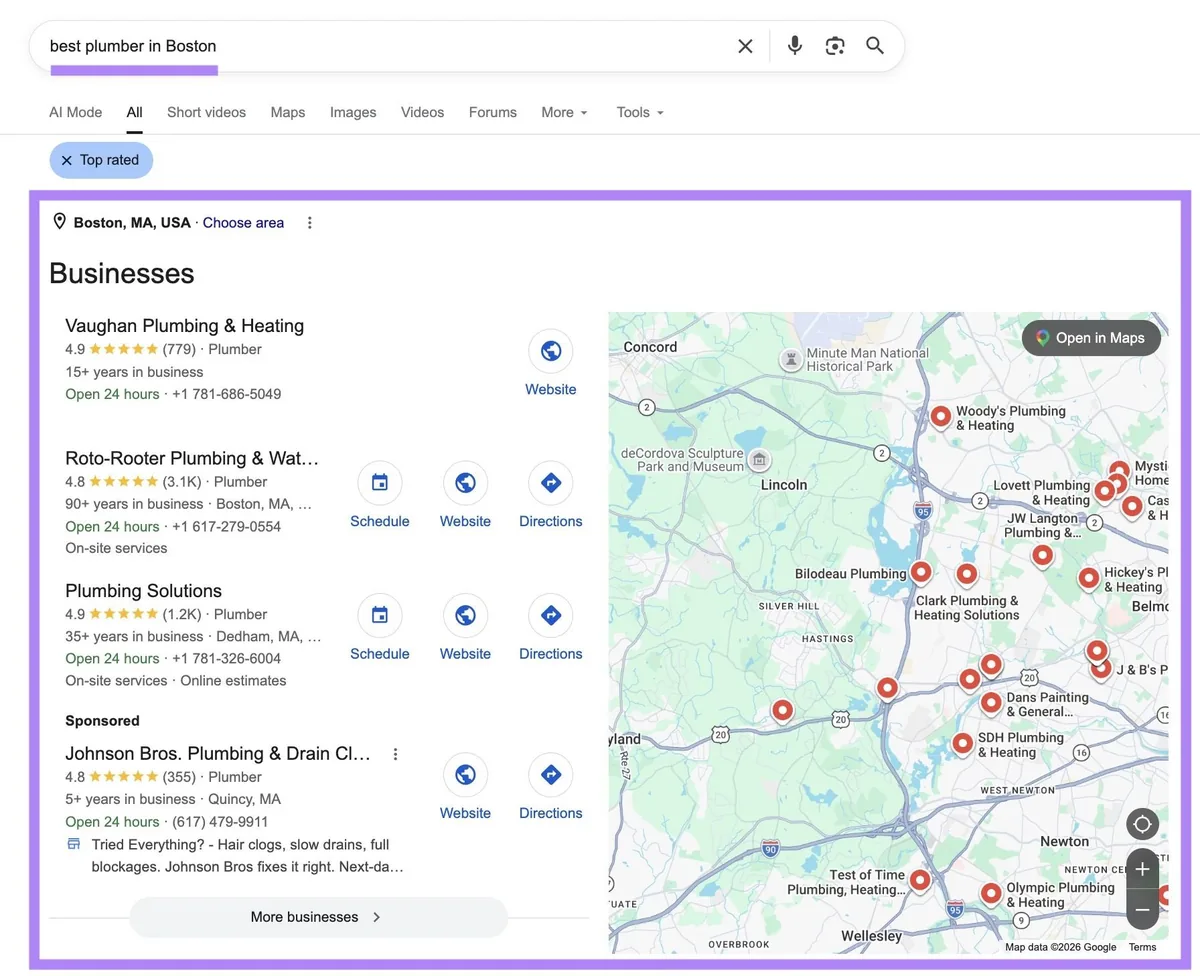Schedule with Roto-Rooter Plumbing calendar icon
This screenshot has width=1200, height=976.
(380, 483)
